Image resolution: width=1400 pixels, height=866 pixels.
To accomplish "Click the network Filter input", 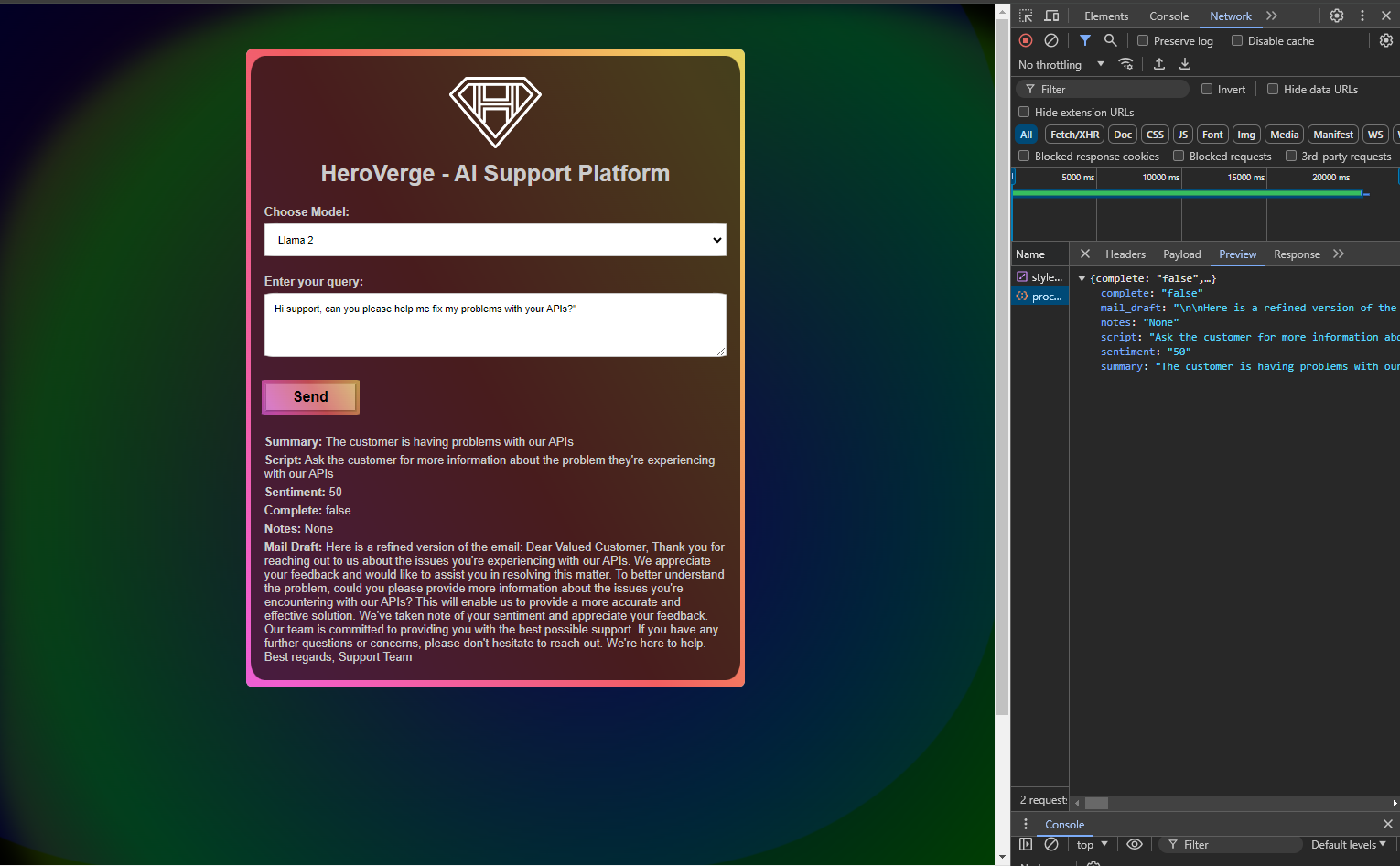I will 1103,89.
